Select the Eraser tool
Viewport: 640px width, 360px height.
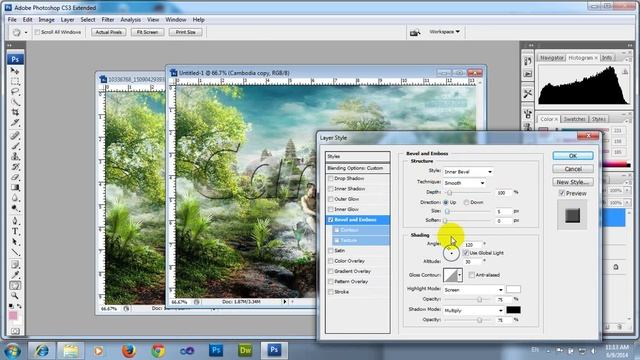(x=15, y=177)
